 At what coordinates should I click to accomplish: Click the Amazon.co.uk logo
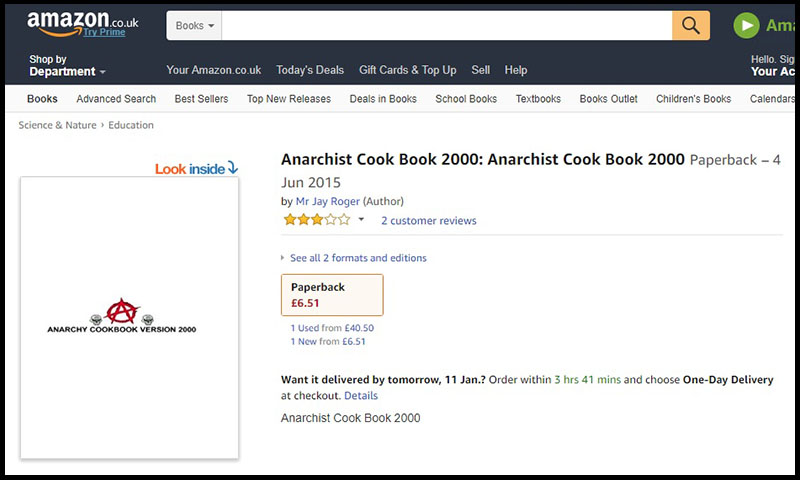pos(83,22)
